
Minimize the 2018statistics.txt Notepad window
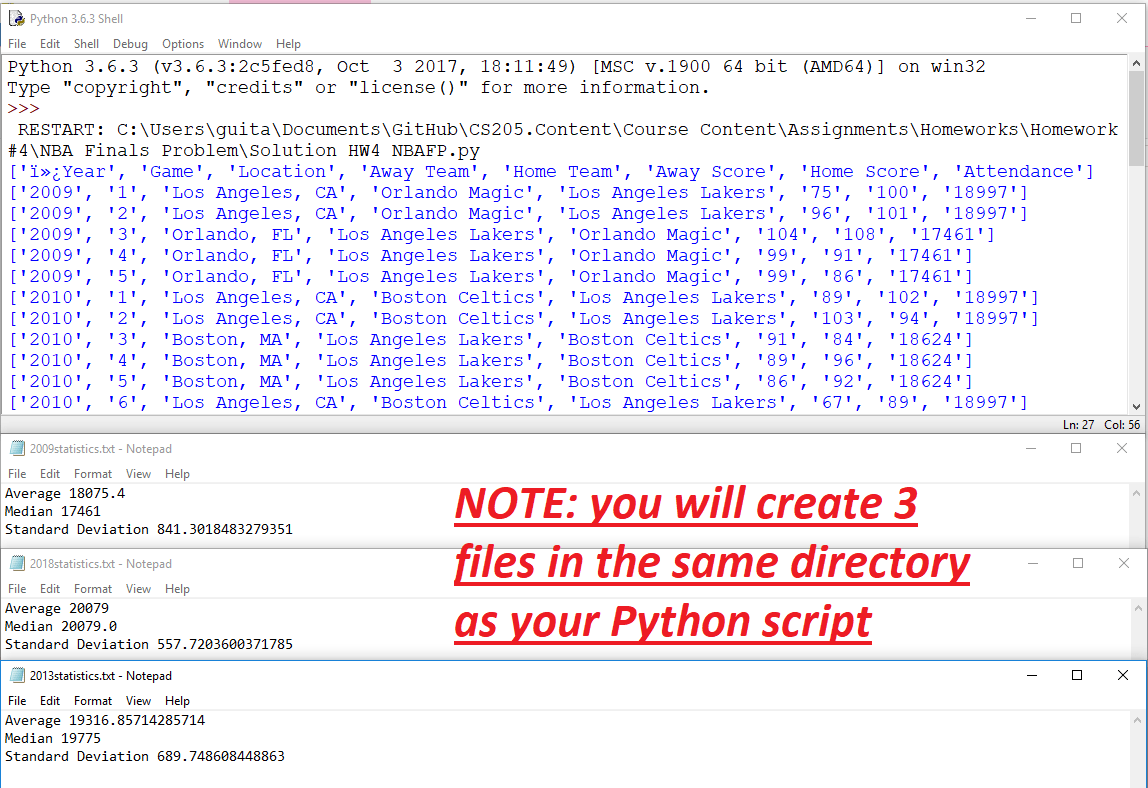tap(1033, 563)
